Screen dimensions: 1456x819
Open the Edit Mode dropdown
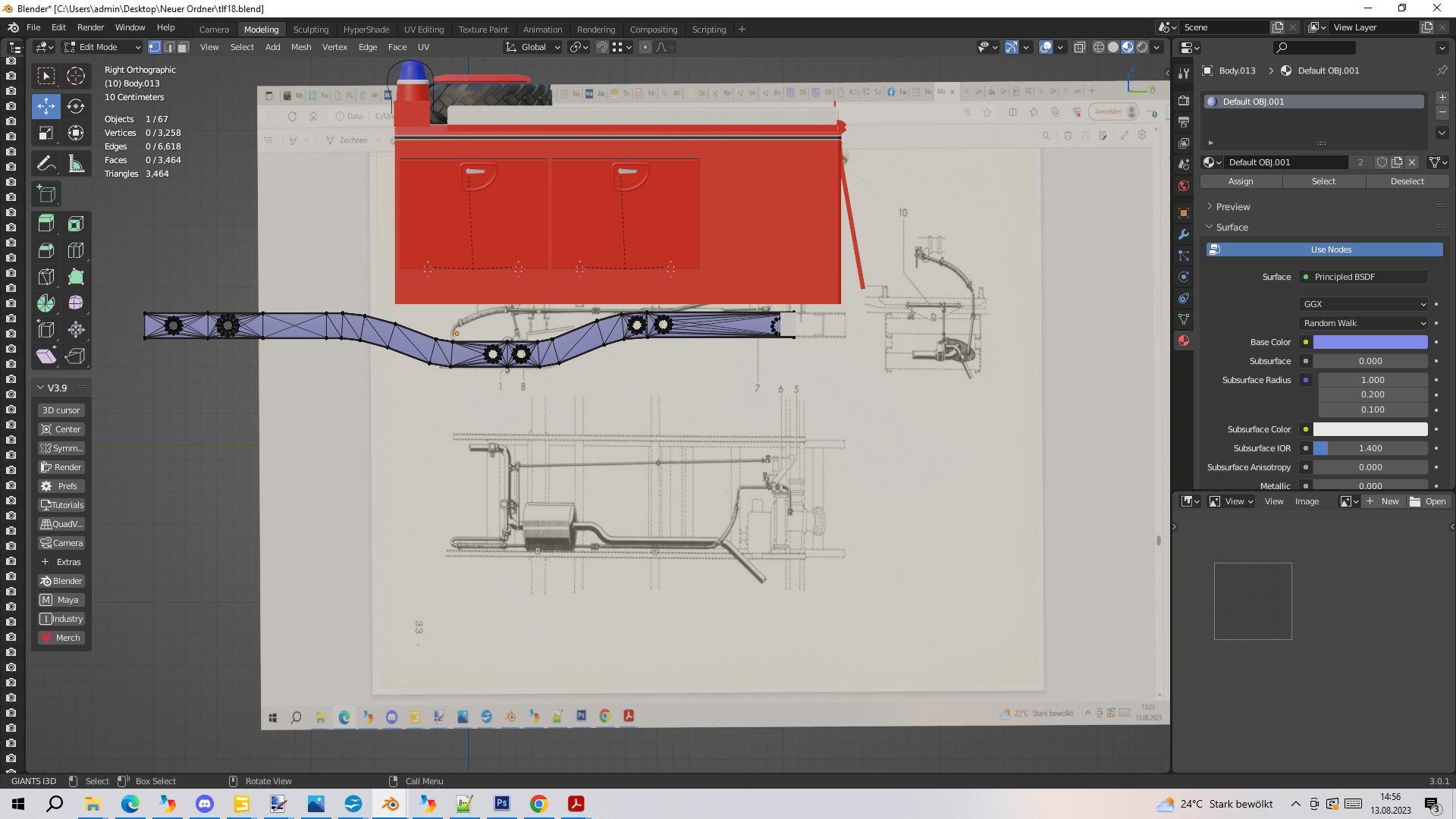[102, 47]
